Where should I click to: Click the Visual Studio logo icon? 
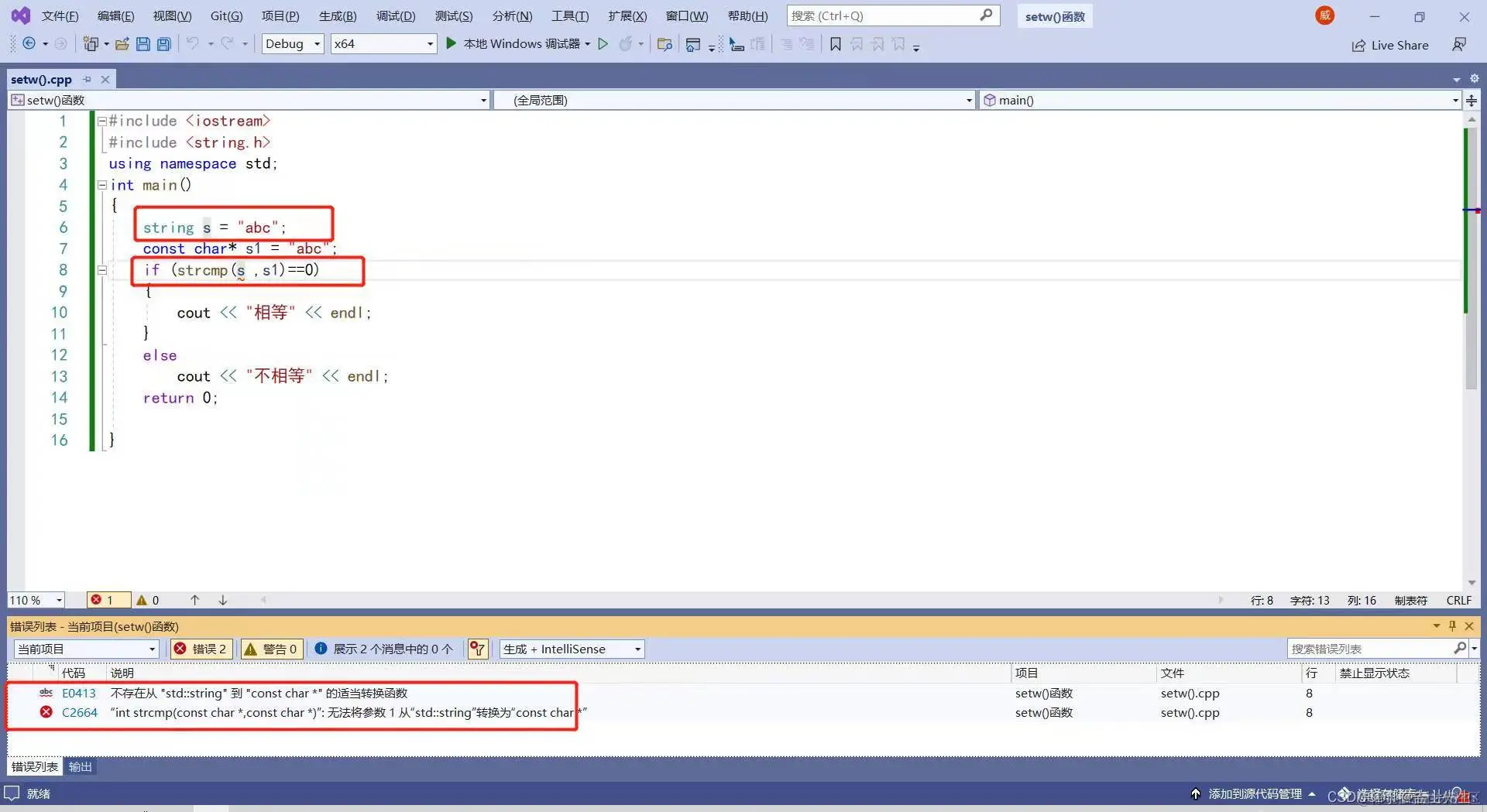pos(21,15)
